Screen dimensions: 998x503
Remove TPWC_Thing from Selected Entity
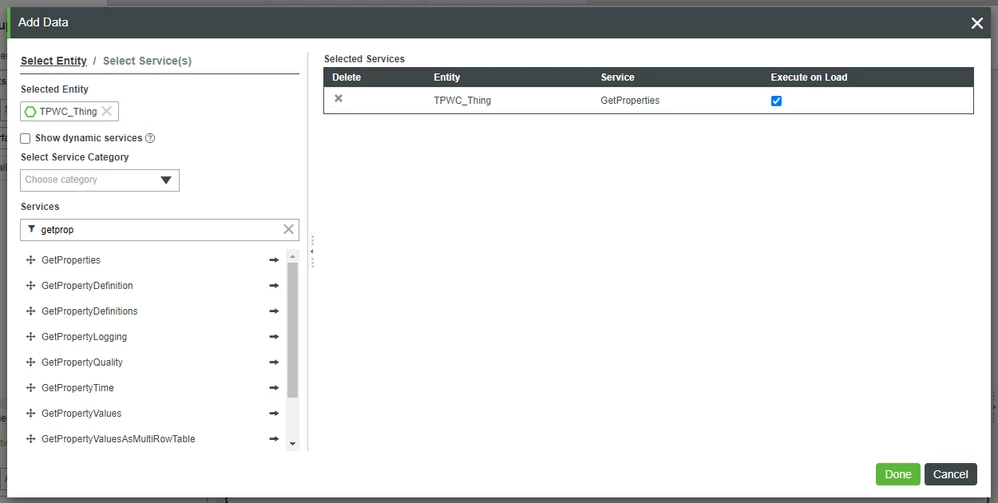point(107,111)
